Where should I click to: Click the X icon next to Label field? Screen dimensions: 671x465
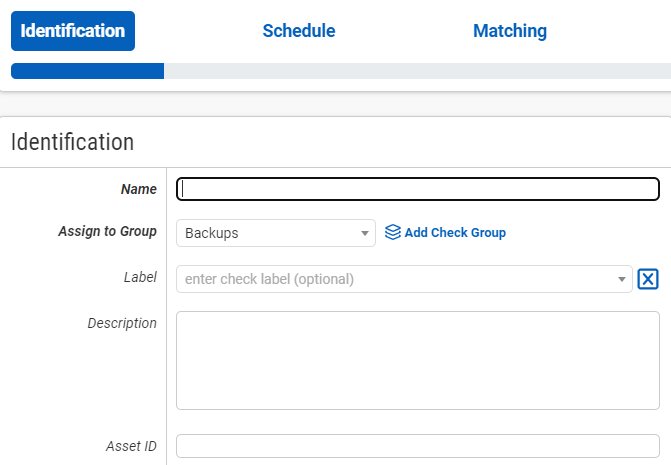[648, 279]
